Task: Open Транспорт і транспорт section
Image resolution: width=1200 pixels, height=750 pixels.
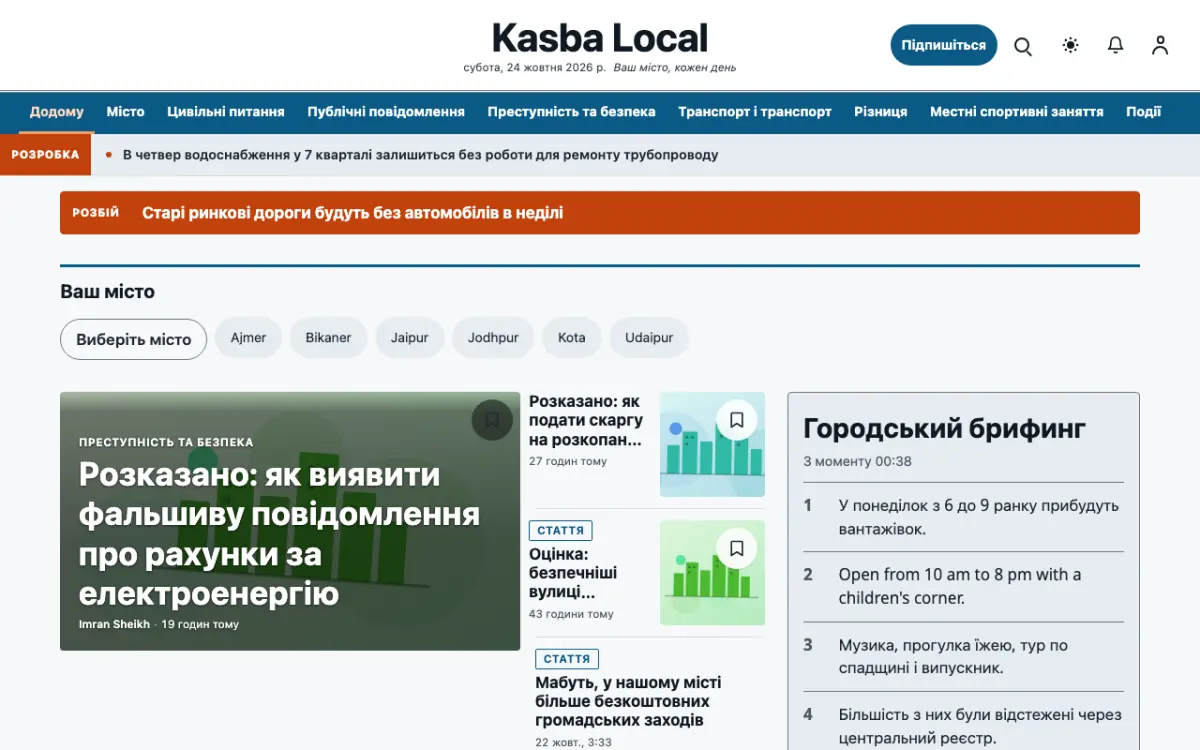Action: (x=755, y=112)
